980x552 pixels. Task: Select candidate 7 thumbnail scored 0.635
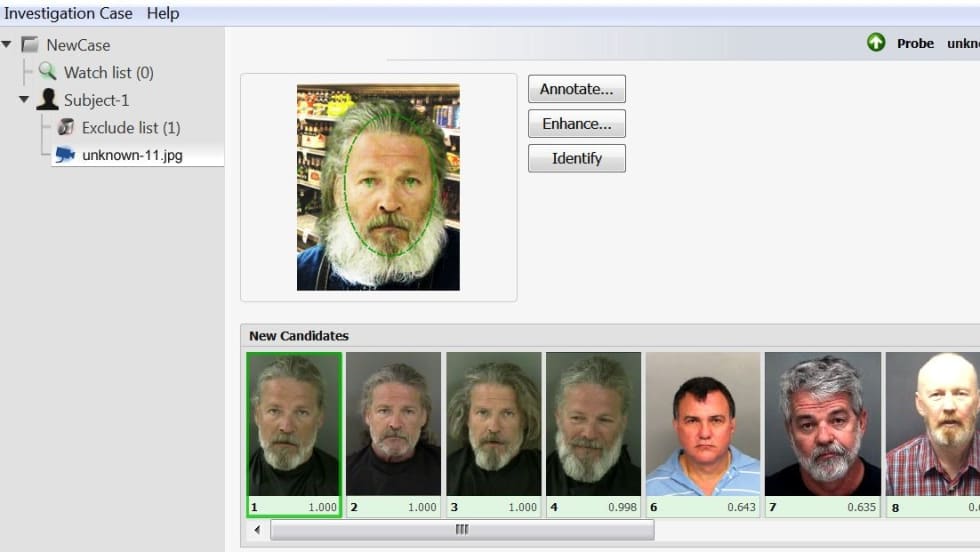tap(822, 425)
